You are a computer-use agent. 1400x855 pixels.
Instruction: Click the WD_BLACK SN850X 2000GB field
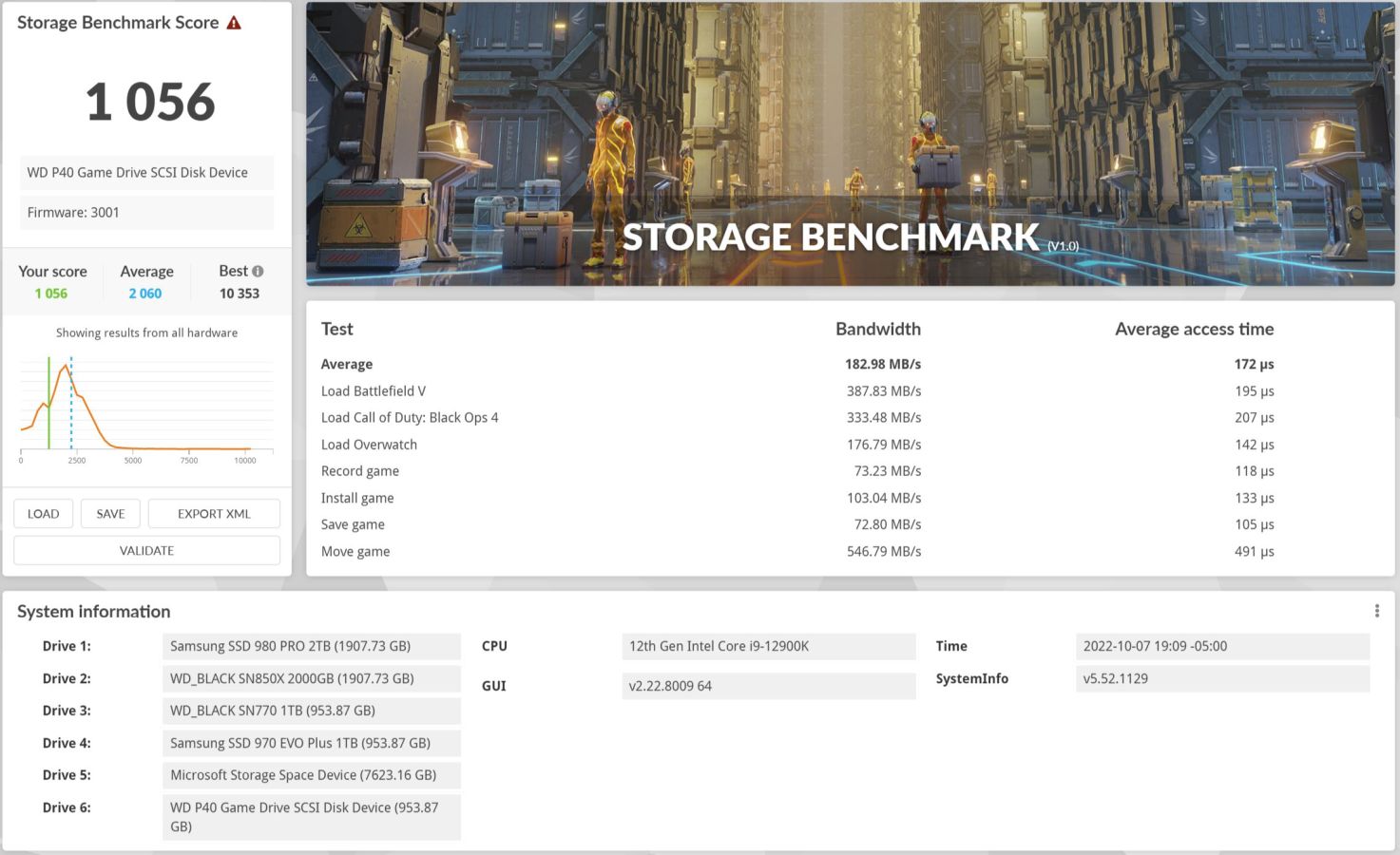312,678
